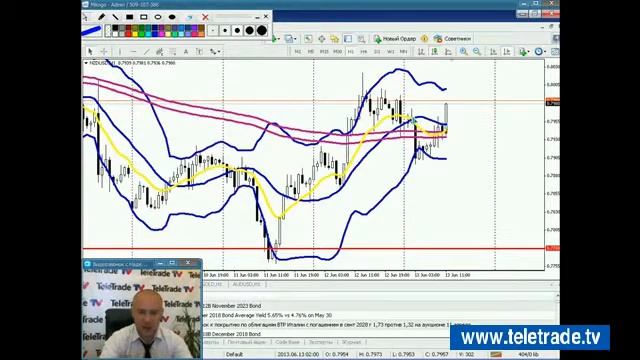Select the horizontal line drawing tool
Image resolution: width=640 pixels, height=360 pixels.
coord(133,52)
